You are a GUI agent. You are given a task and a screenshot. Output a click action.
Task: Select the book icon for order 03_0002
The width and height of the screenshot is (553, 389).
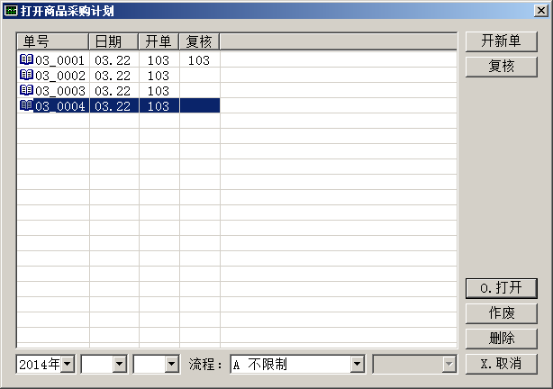(x=26, y=75)
